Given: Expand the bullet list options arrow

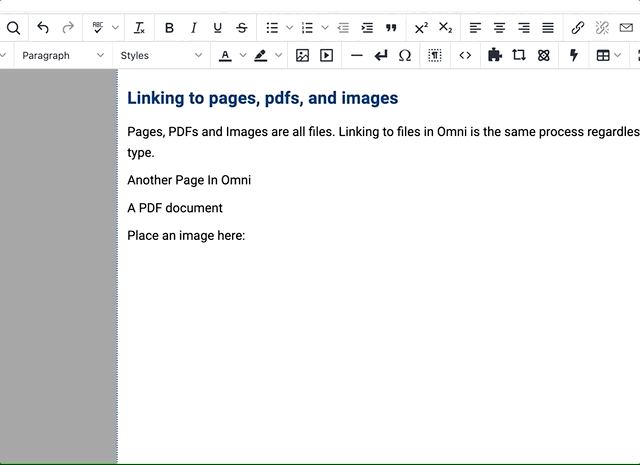Looking at the screenshot, I should (290, 28).
